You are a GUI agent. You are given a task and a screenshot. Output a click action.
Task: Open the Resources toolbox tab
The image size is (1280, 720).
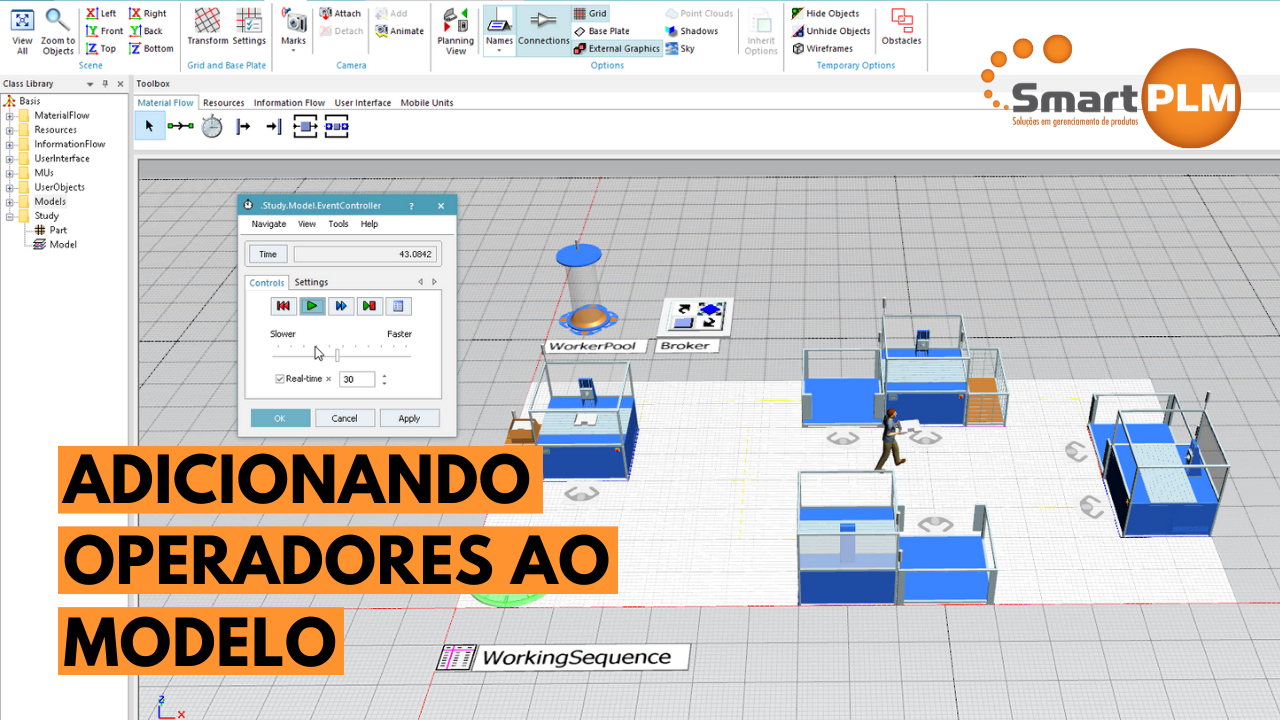224,103
